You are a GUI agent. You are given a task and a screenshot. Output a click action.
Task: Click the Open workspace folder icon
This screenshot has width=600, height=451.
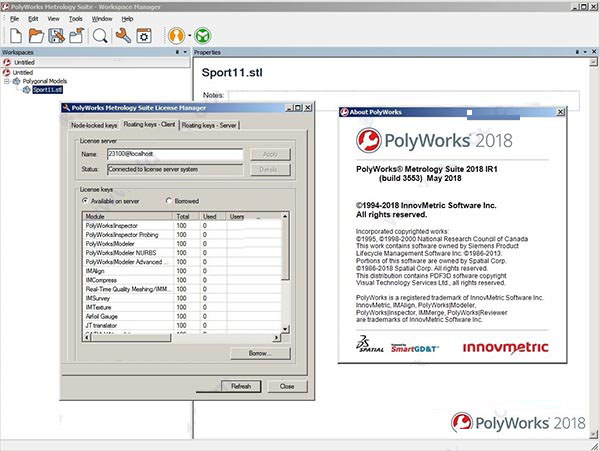36,36
